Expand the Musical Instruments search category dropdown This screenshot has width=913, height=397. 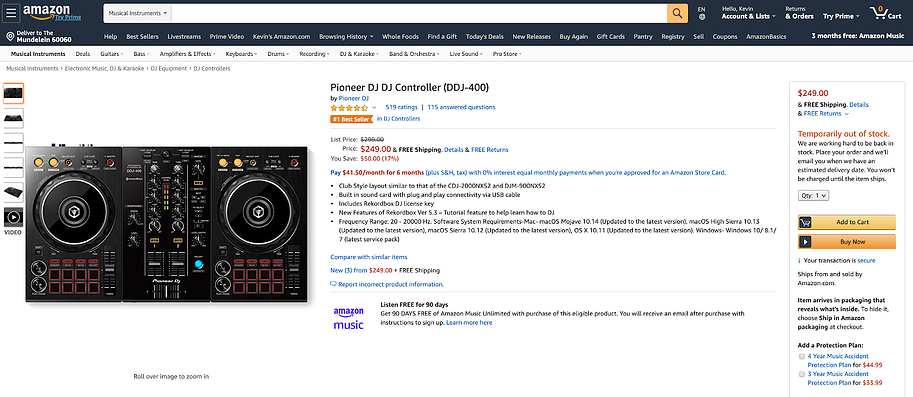[137, 13]
